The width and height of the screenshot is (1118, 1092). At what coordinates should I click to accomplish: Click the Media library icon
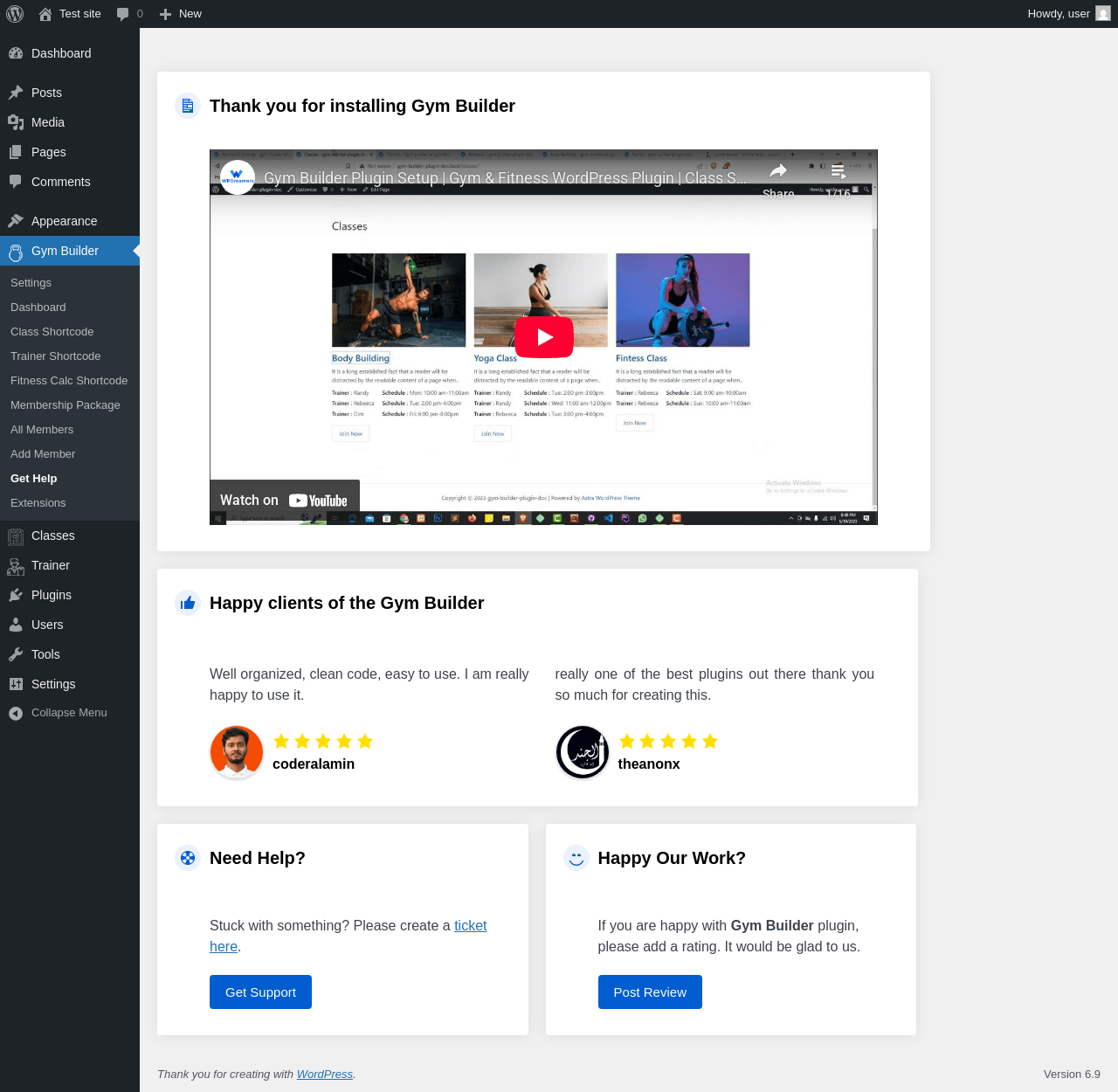16,122
